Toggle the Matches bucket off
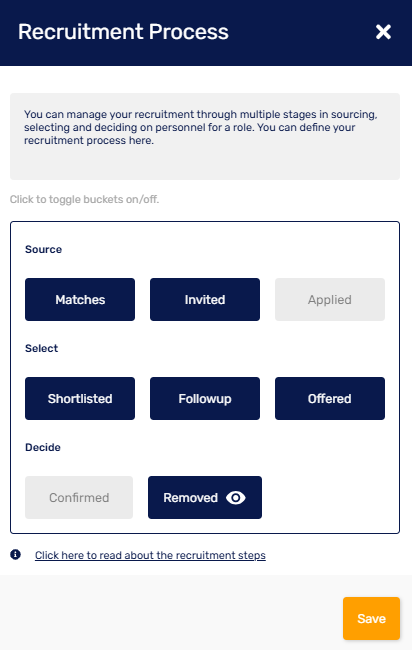 (x=80, y=299)
